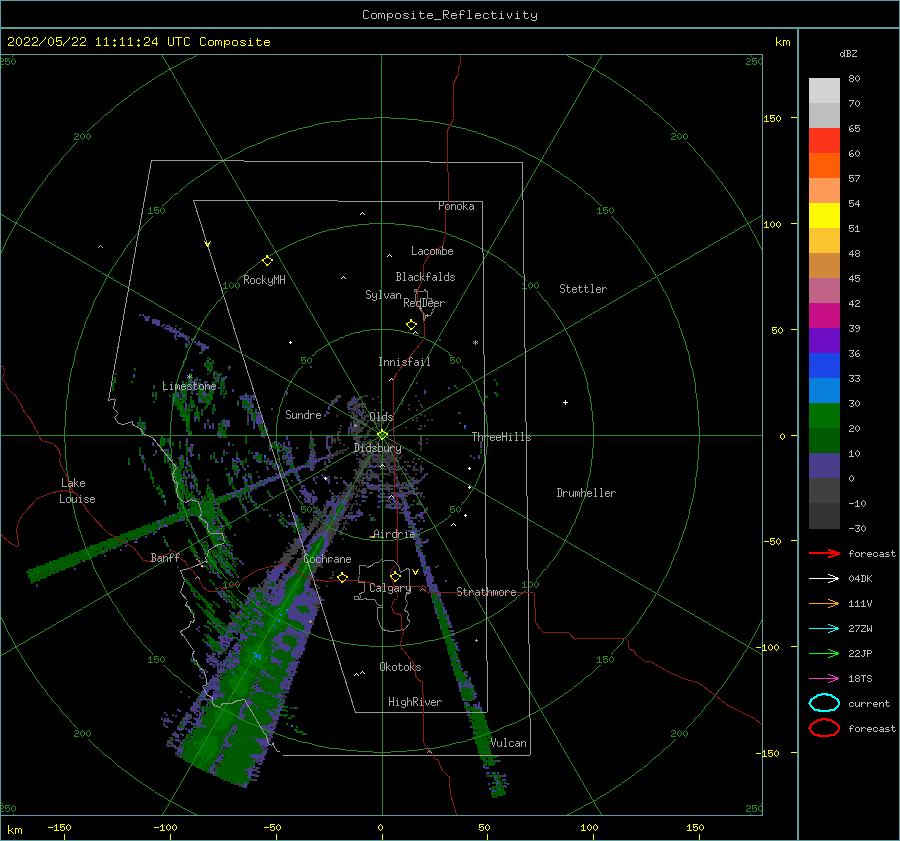The height and width of the screenshot is (841, 900).
Task: Click the magenta 18TS arrow legend icon
Action: [824, 679]
